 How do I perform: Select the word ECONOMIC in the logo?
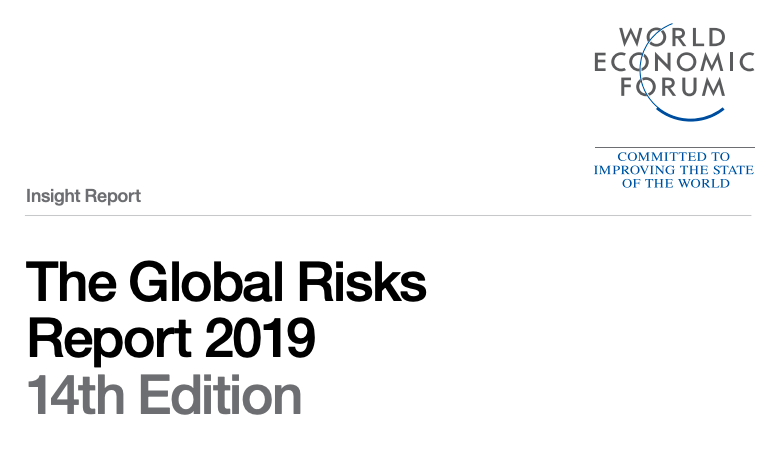tap(674, 62)
